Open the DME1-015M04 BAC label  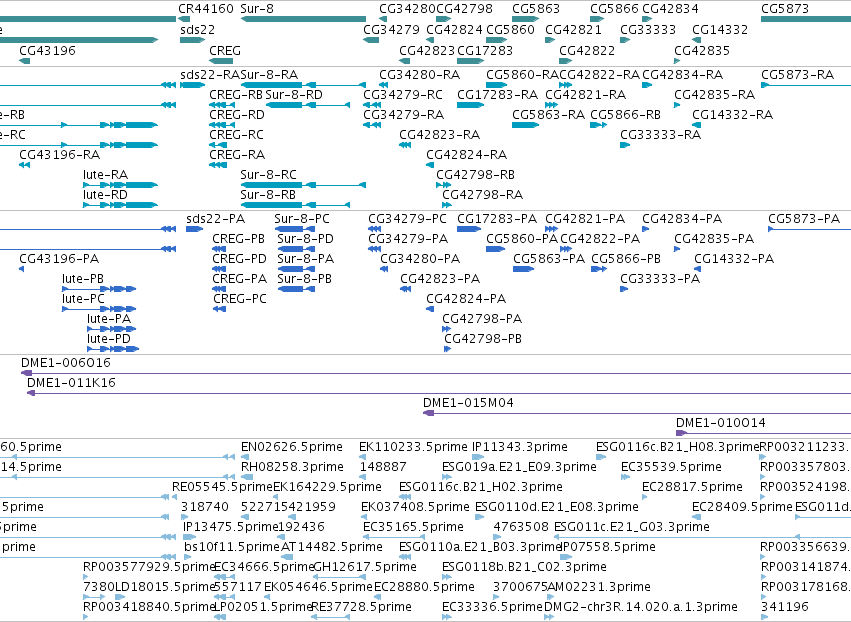[468, 403]
